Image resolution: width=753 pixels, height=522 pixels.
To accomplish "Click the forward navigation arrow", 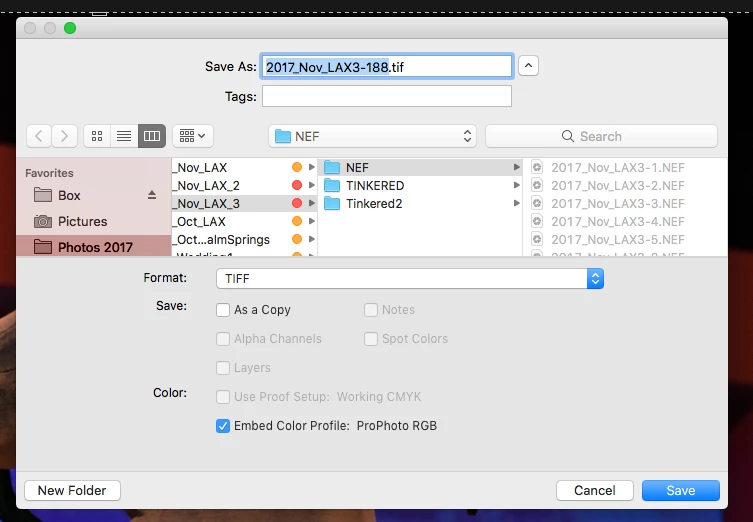I will point(64,136).
